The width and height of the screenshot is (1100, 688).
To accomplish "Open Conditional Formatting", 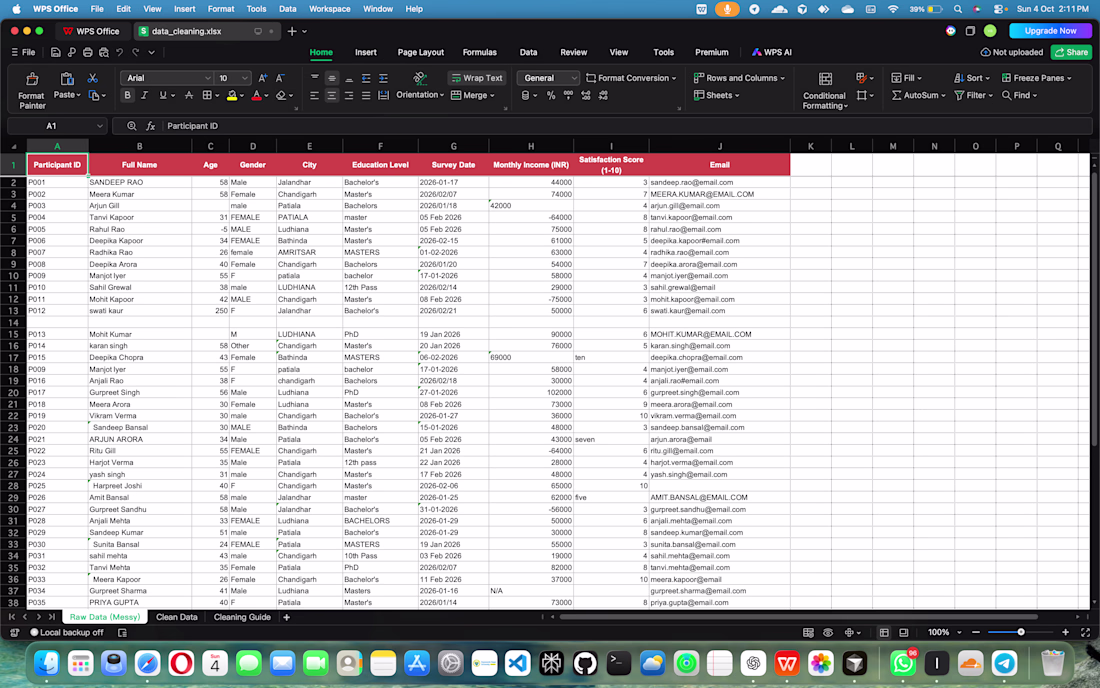I will pos(825,90).
